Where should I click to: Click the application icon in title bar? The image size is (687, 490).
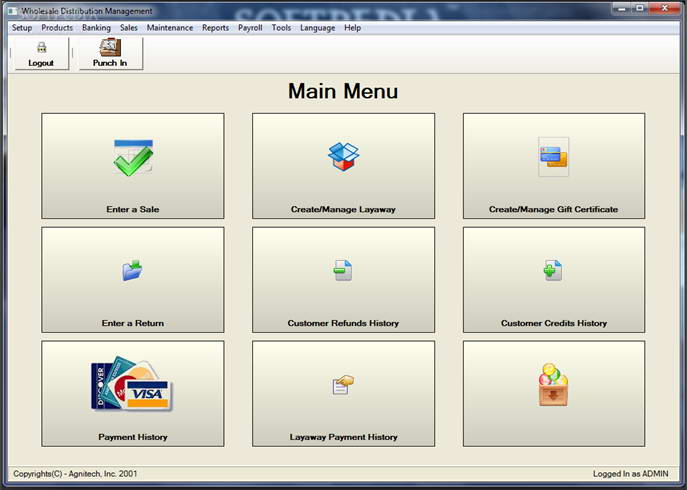[13, 11]
